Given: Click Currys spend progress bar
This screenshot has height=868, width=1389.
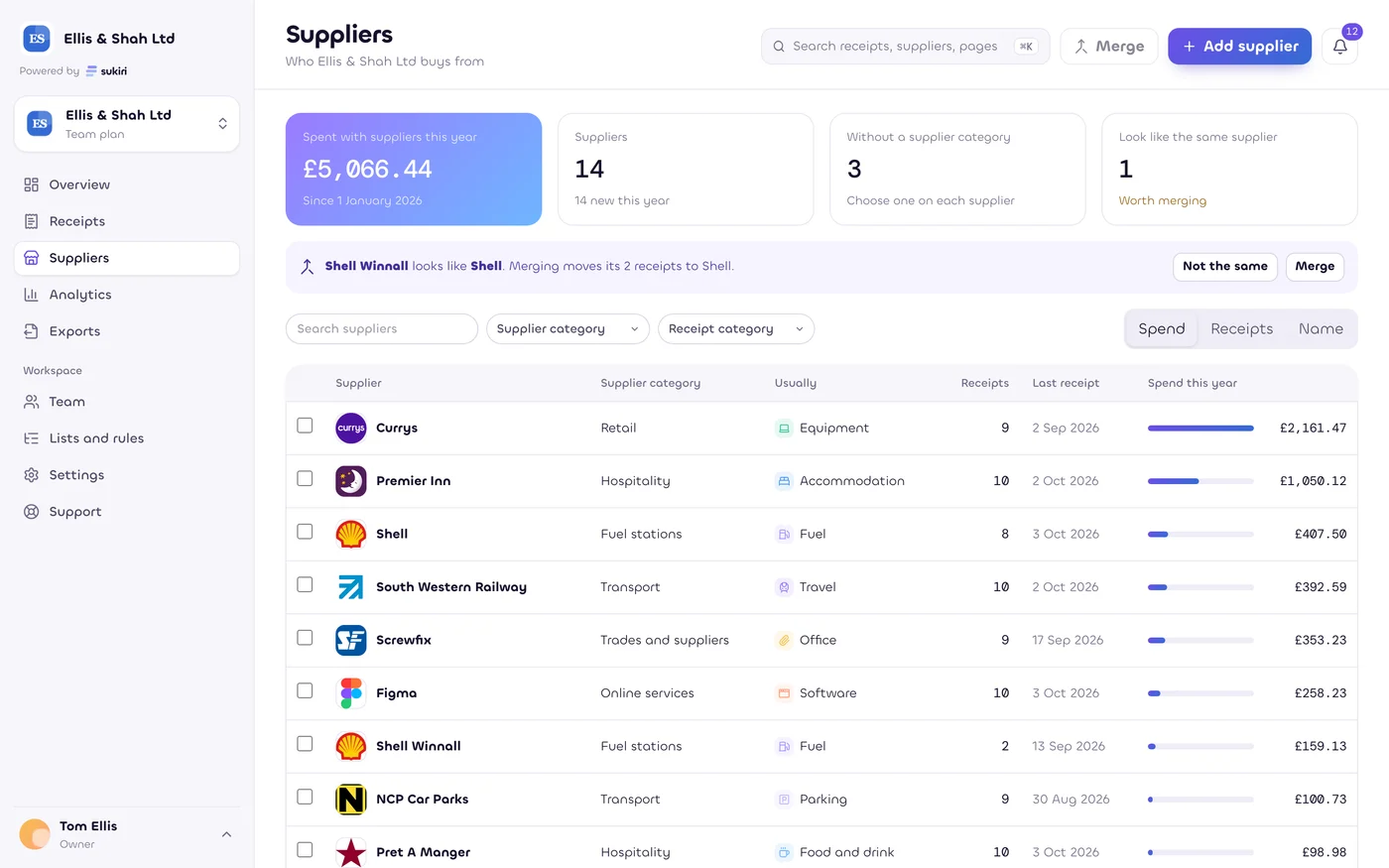Looking at the screenshot, I should click(1200, 429).
